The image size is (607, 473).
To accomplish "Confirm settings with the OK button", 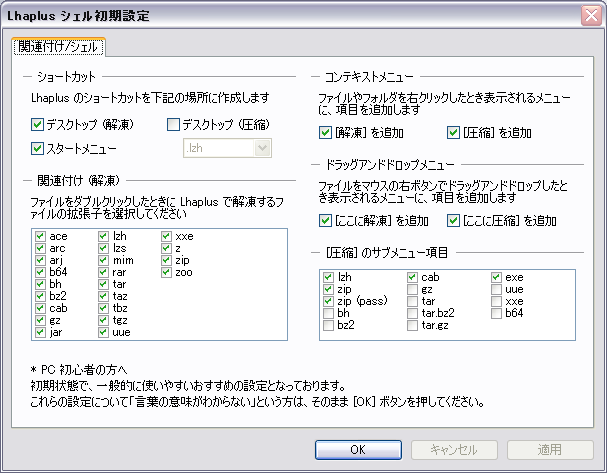I will (x=358, y=450).
